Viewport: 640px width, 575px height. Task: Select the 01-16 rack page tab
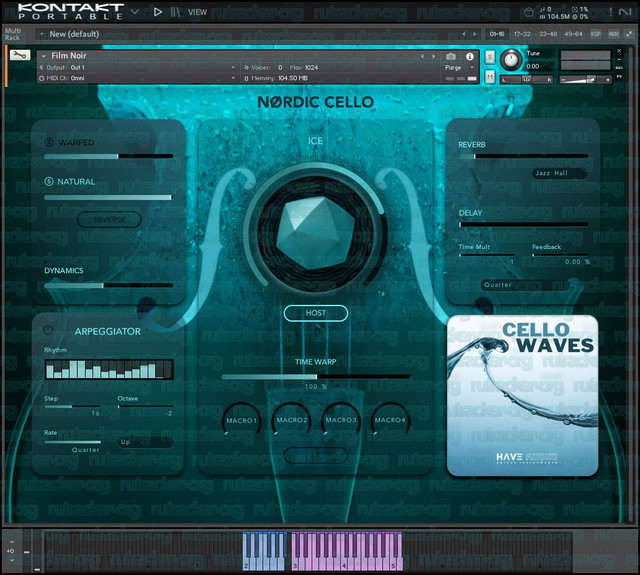(497, 34)
